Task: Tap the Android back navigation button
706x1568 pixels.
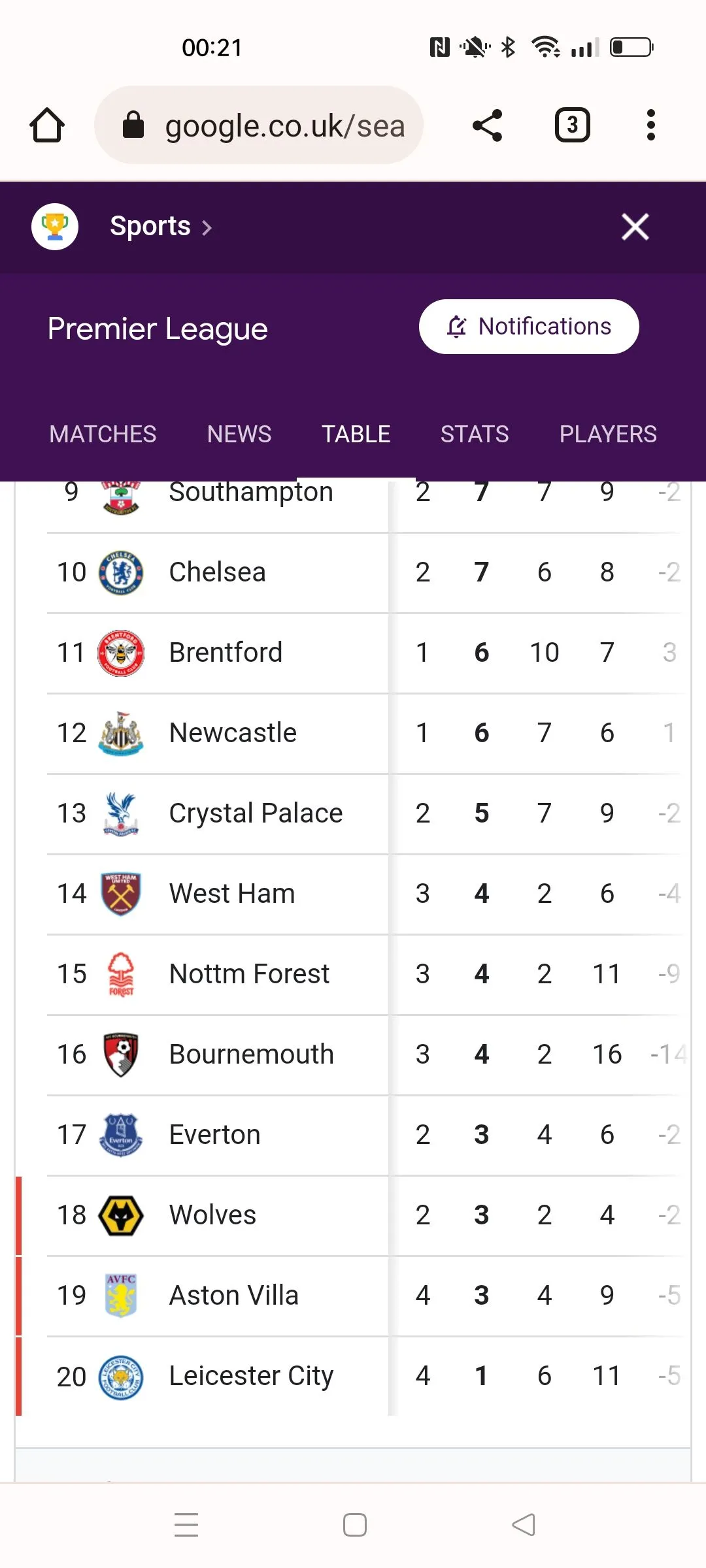Action: coord(523,1525)
